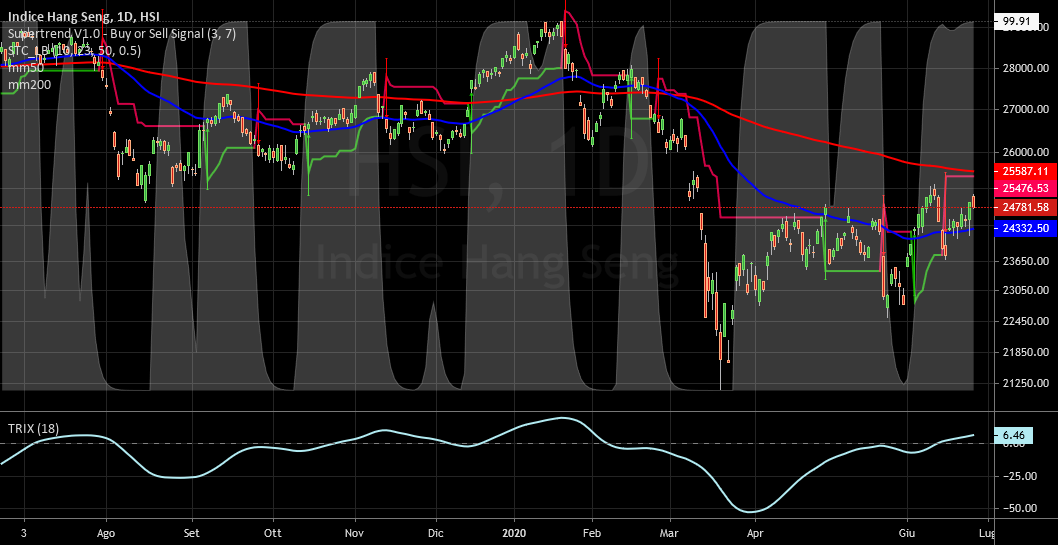The width and height of the screenshot is (1058, 545).
Task: Select the TRIX (18) indicator legend
Action: [x=33, y=429]
